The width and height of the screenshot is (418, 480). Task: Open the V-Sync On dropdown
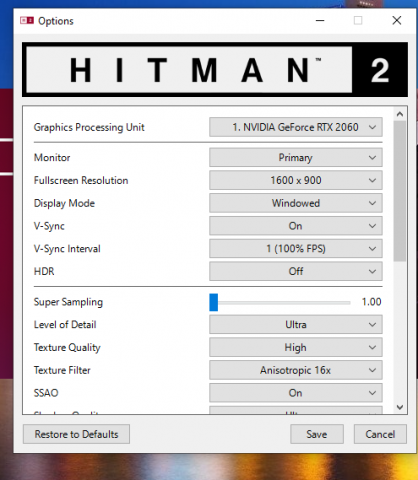coord(296,226)
